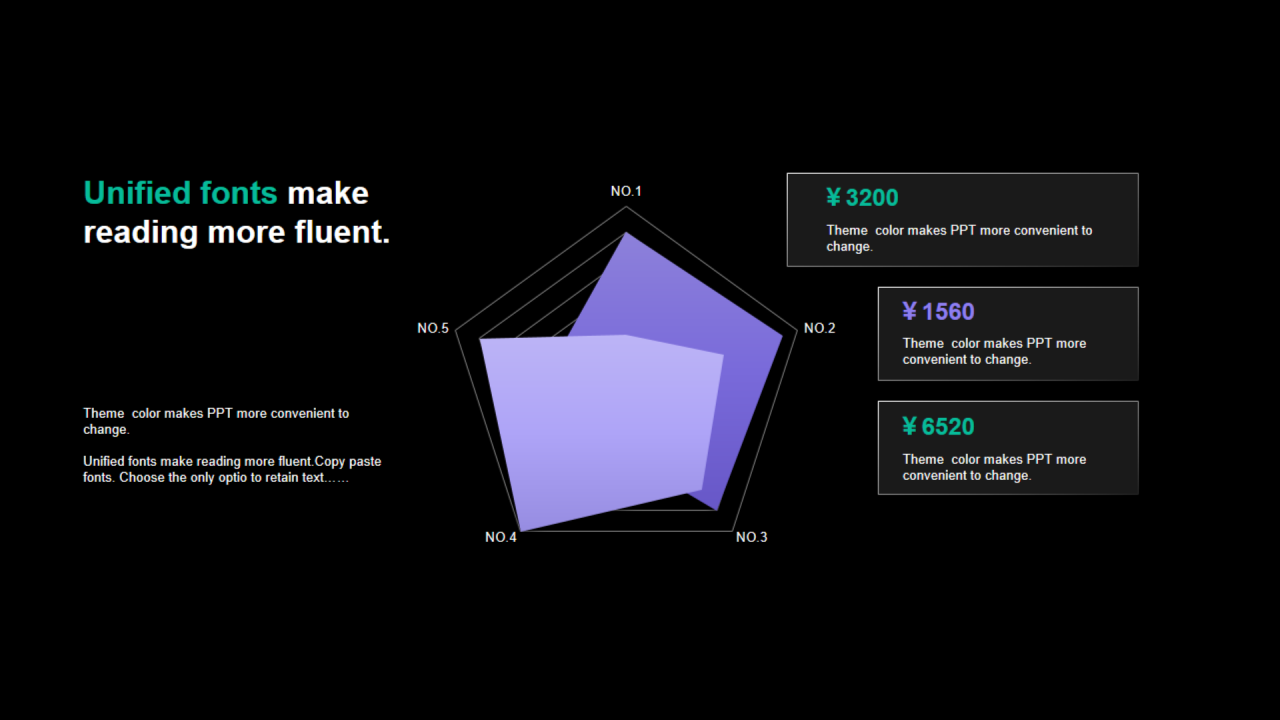
Task: Select the description under ¥3200
Action: point(959,238)
